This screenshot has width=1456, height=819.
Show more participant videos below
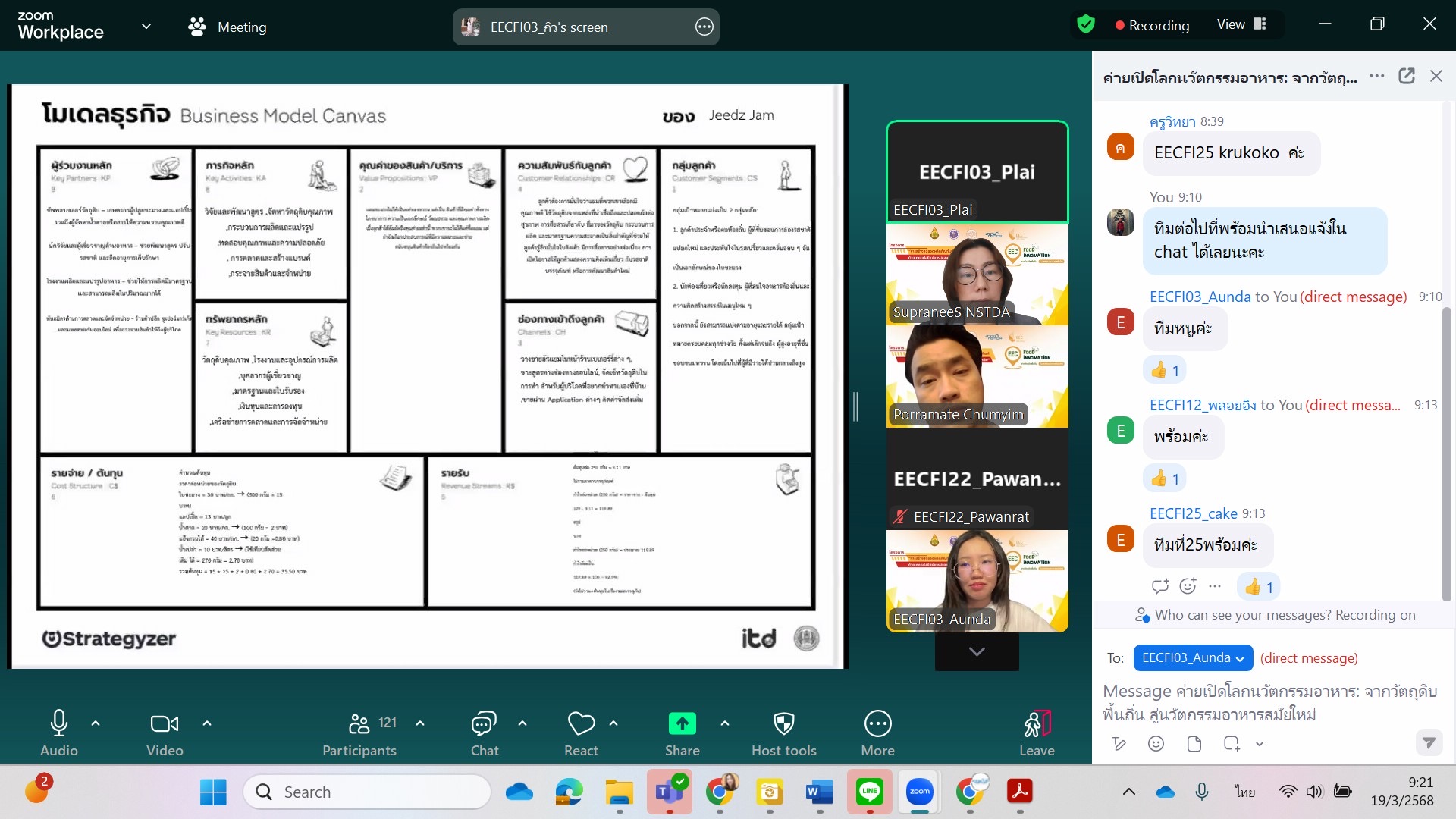coord(977,651)
